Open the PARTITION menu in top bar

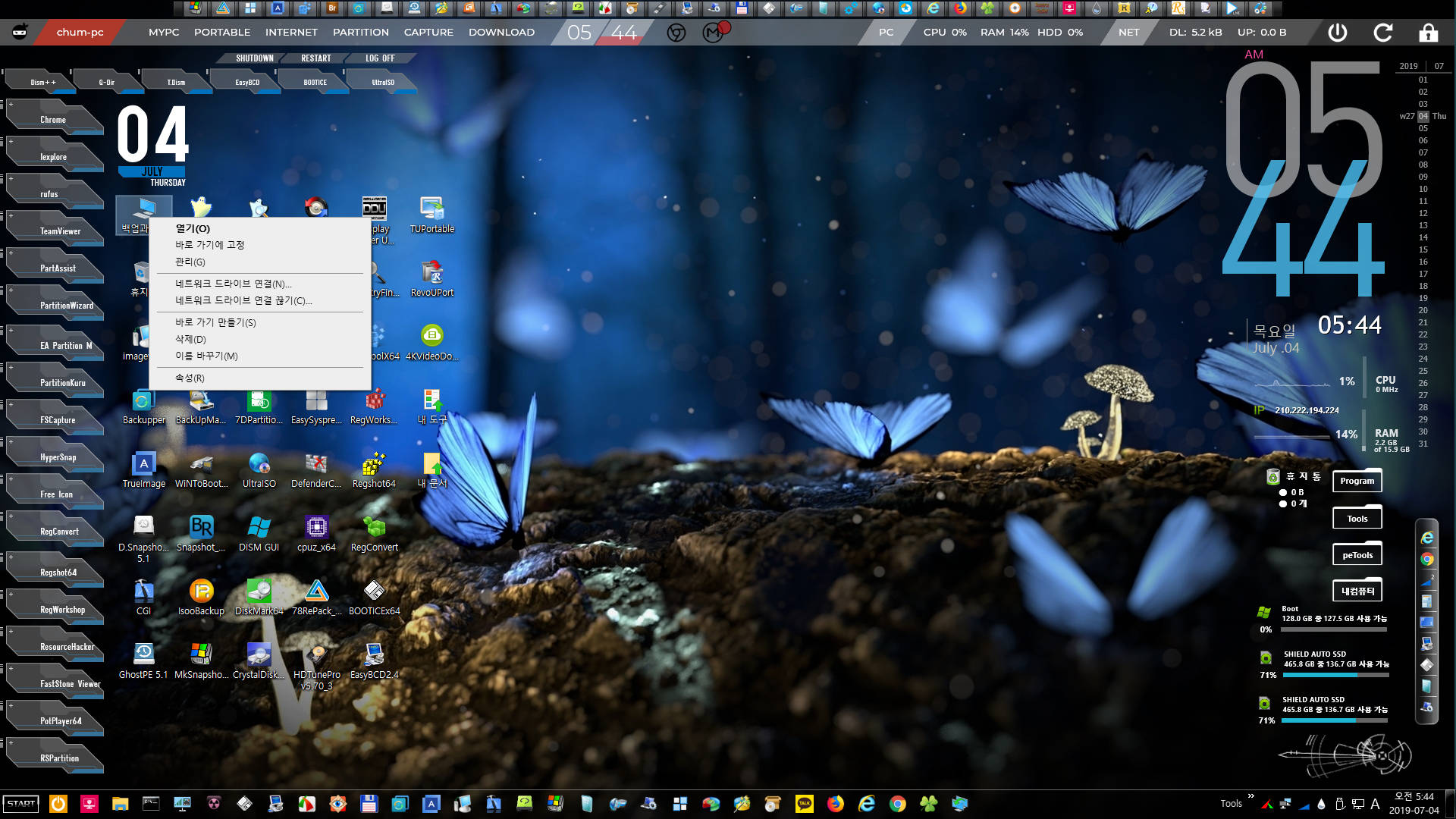click(361, 33)
